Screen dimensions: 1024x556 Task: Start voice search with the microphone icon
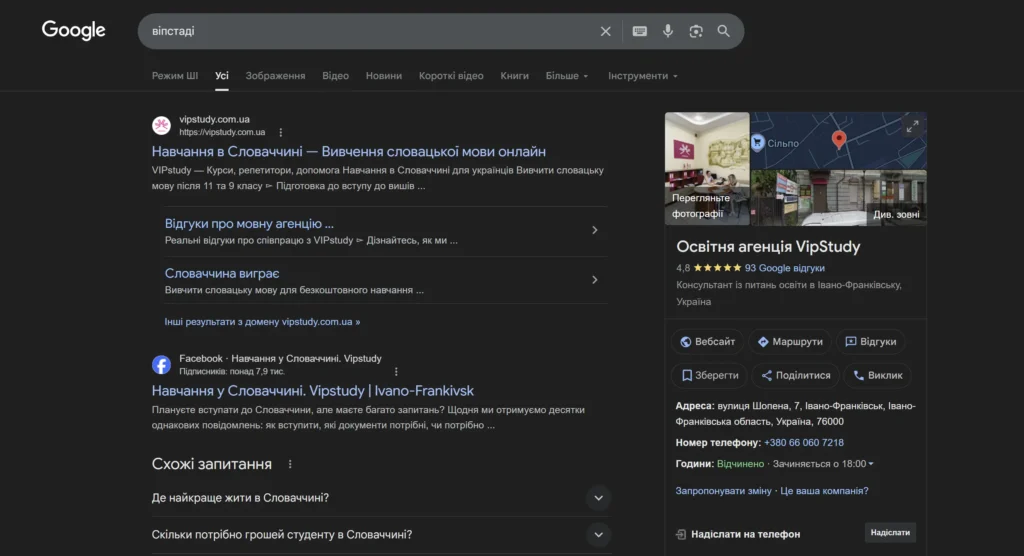[x=667, y=31]
